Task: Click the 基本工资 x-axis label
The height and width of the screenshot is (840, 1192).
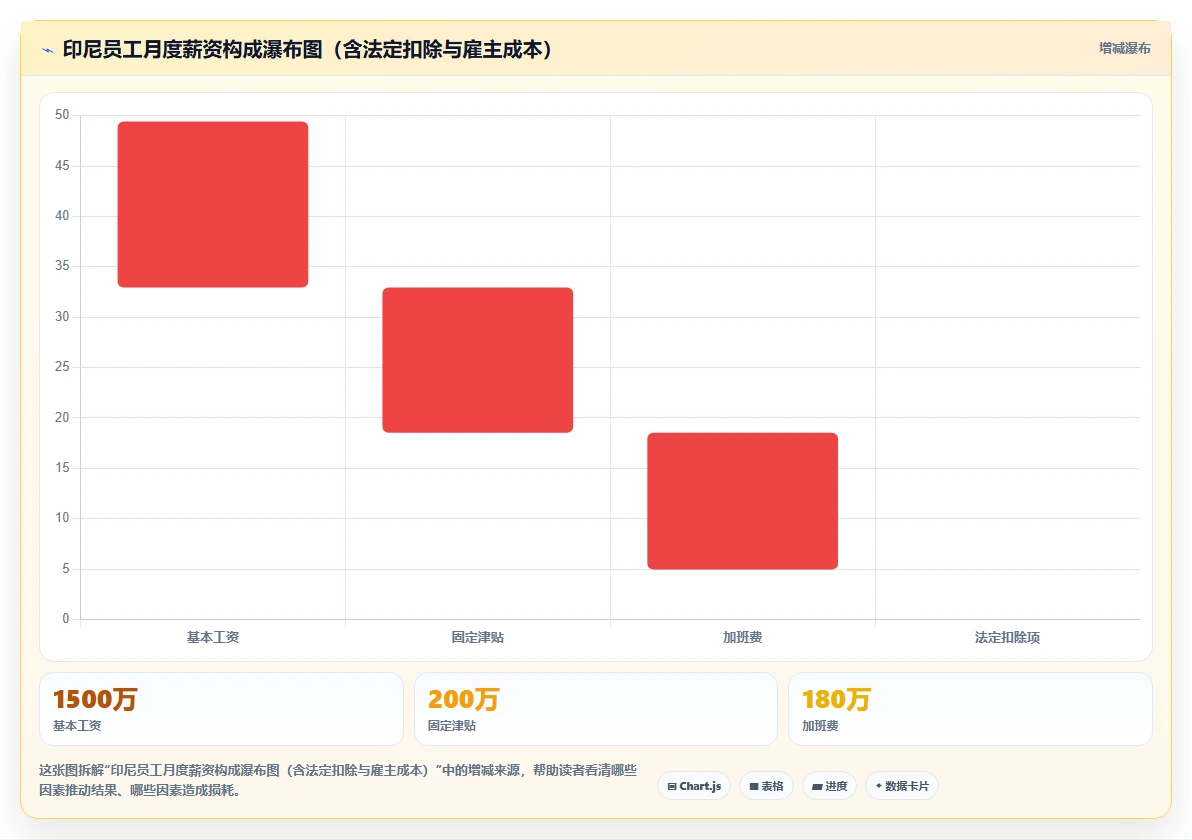Action: [213, 637]
